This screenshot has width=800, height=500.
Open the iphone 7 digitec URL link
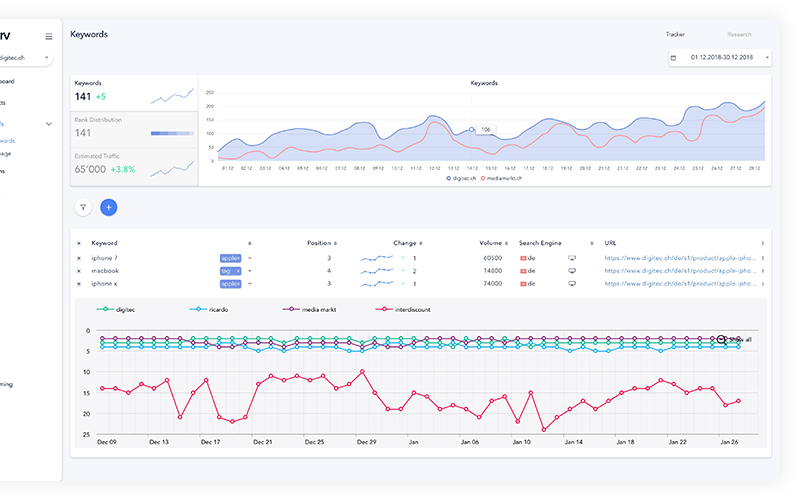tap(681, 258)
